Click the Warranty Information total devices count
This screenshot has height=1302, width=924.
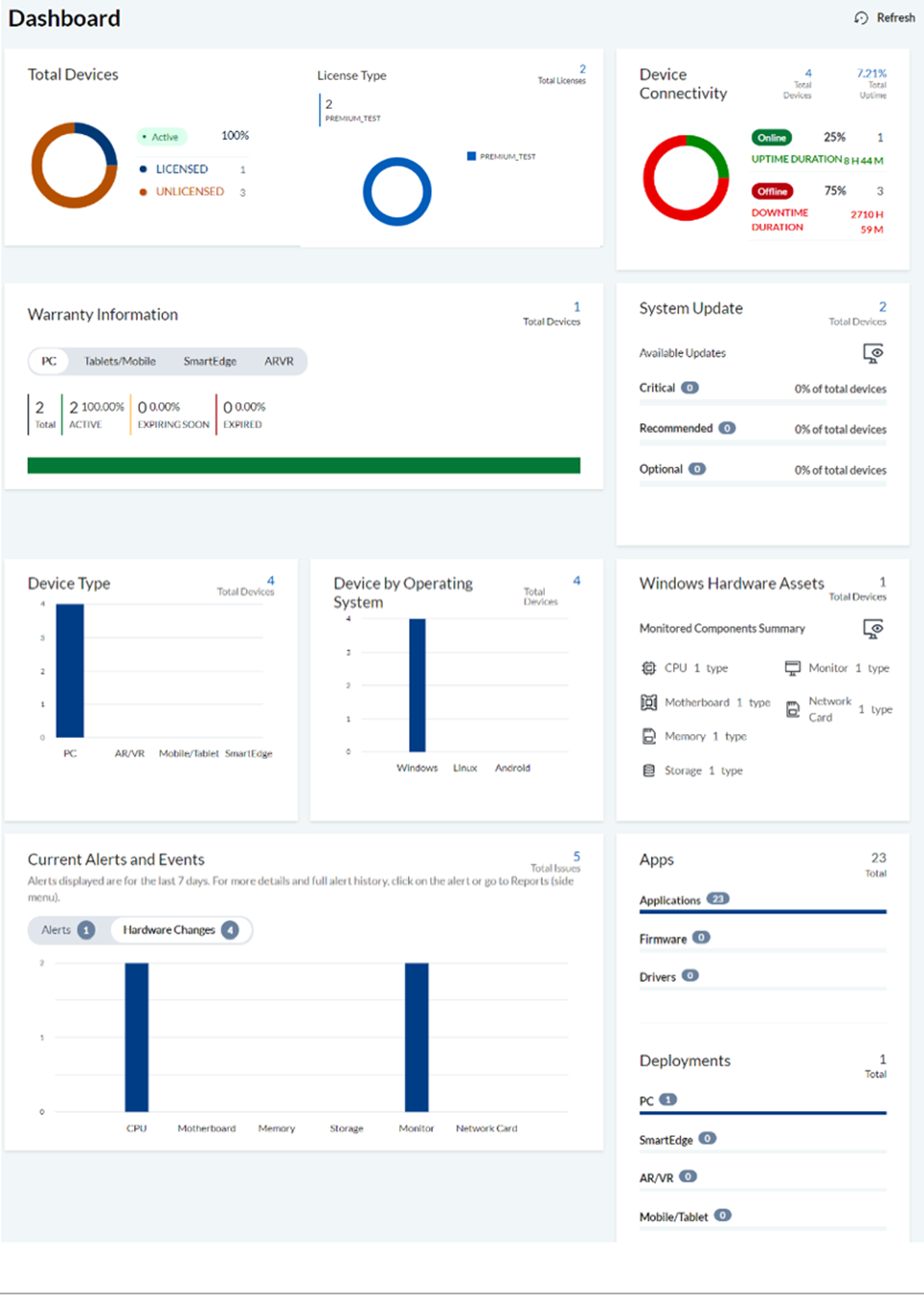(577, 307)
